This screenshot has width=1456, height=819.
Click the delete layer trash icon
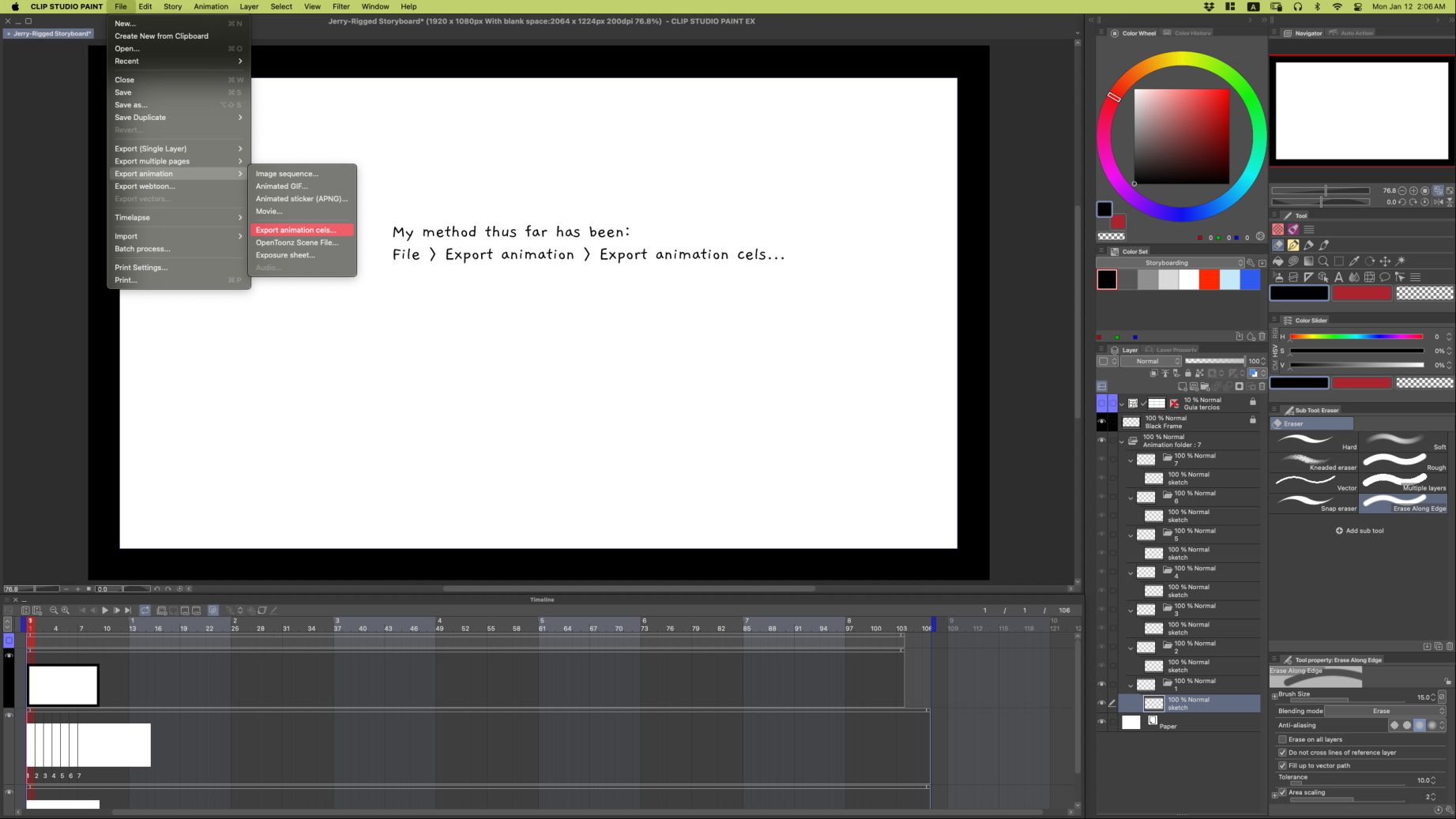point(1262,387)
